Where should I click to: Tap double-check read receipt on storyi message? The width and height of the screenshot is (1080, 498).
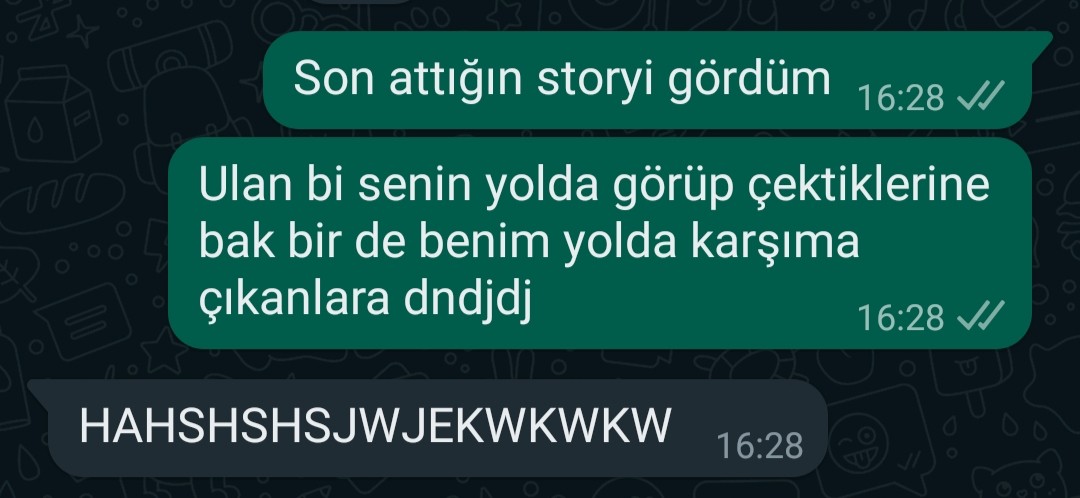point(981,97)
